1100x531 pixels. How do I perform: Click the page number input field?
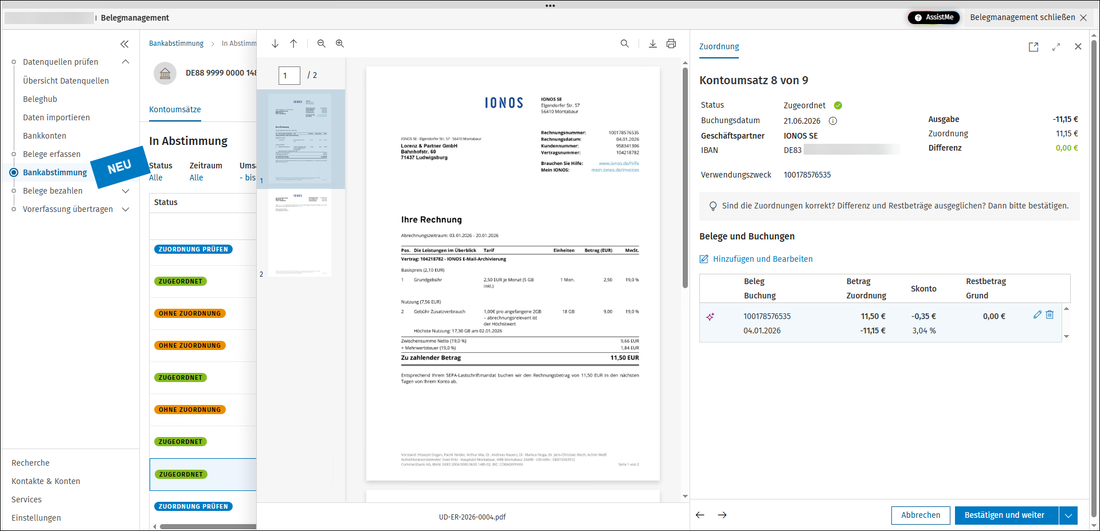(289, 75)
